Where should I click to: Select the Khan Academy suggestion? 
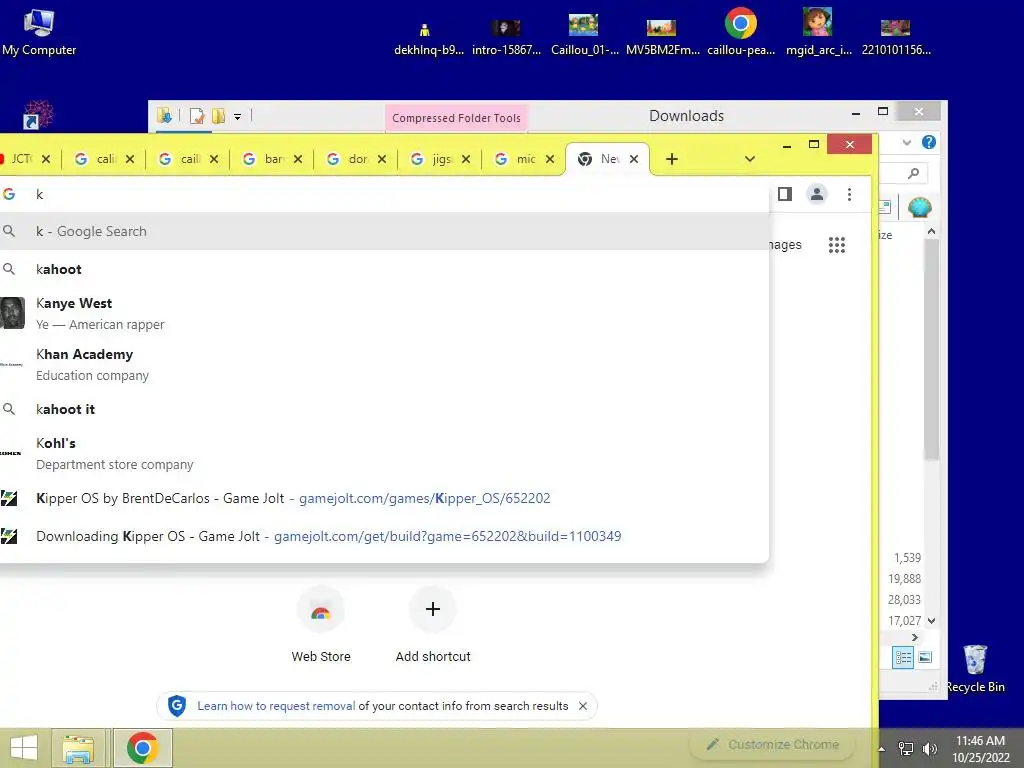[x=384, y=364]
